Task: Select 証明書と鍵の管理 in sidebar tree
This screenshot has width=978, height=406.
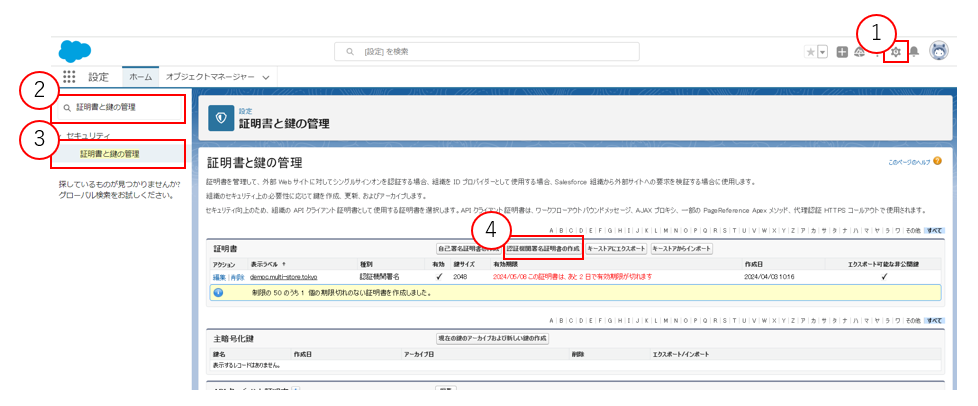Action: coord(110,154)
